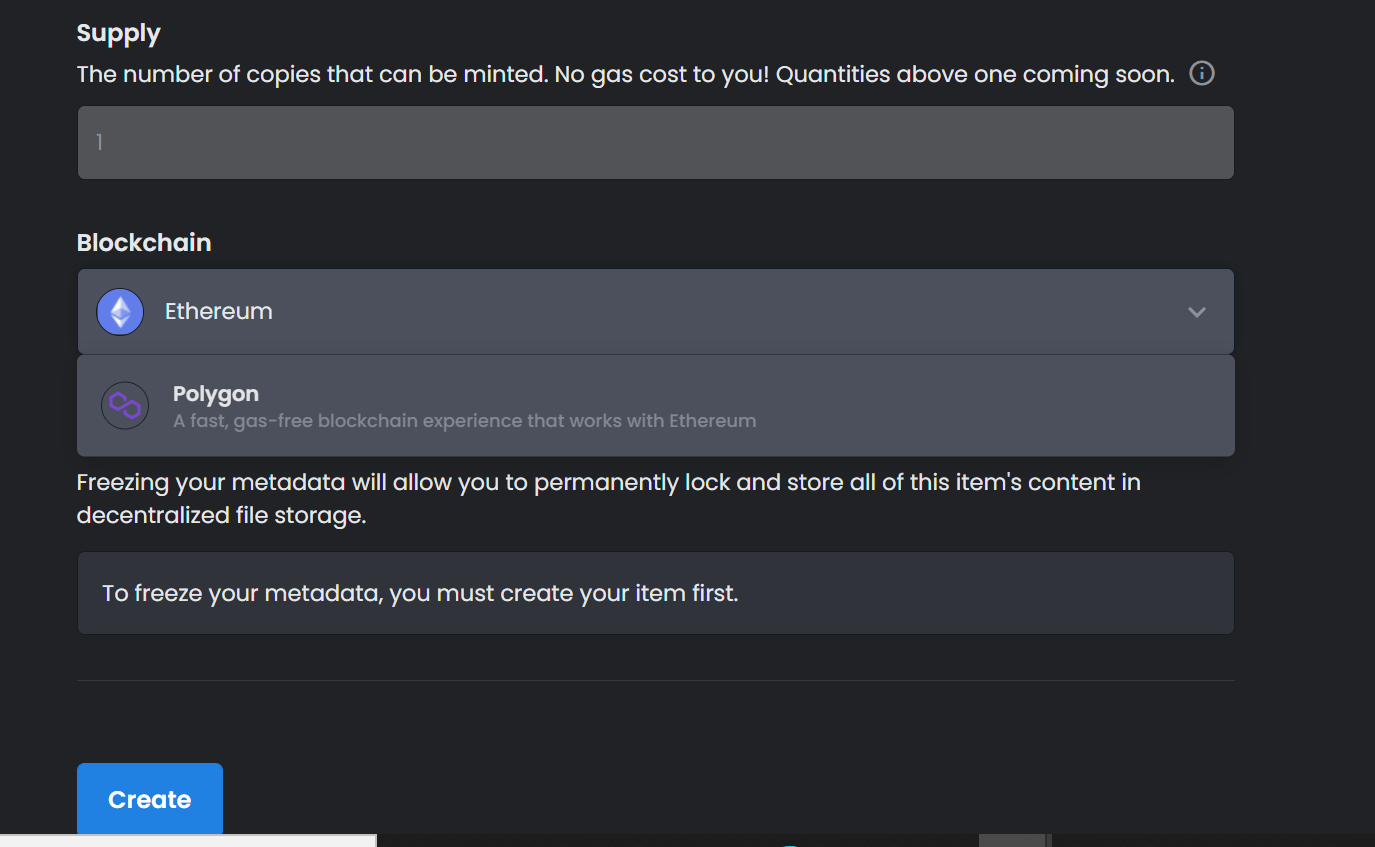Click the Ethereum diamond logo icon
This screenshot has width=1375, height=847.
pos(120,312)
